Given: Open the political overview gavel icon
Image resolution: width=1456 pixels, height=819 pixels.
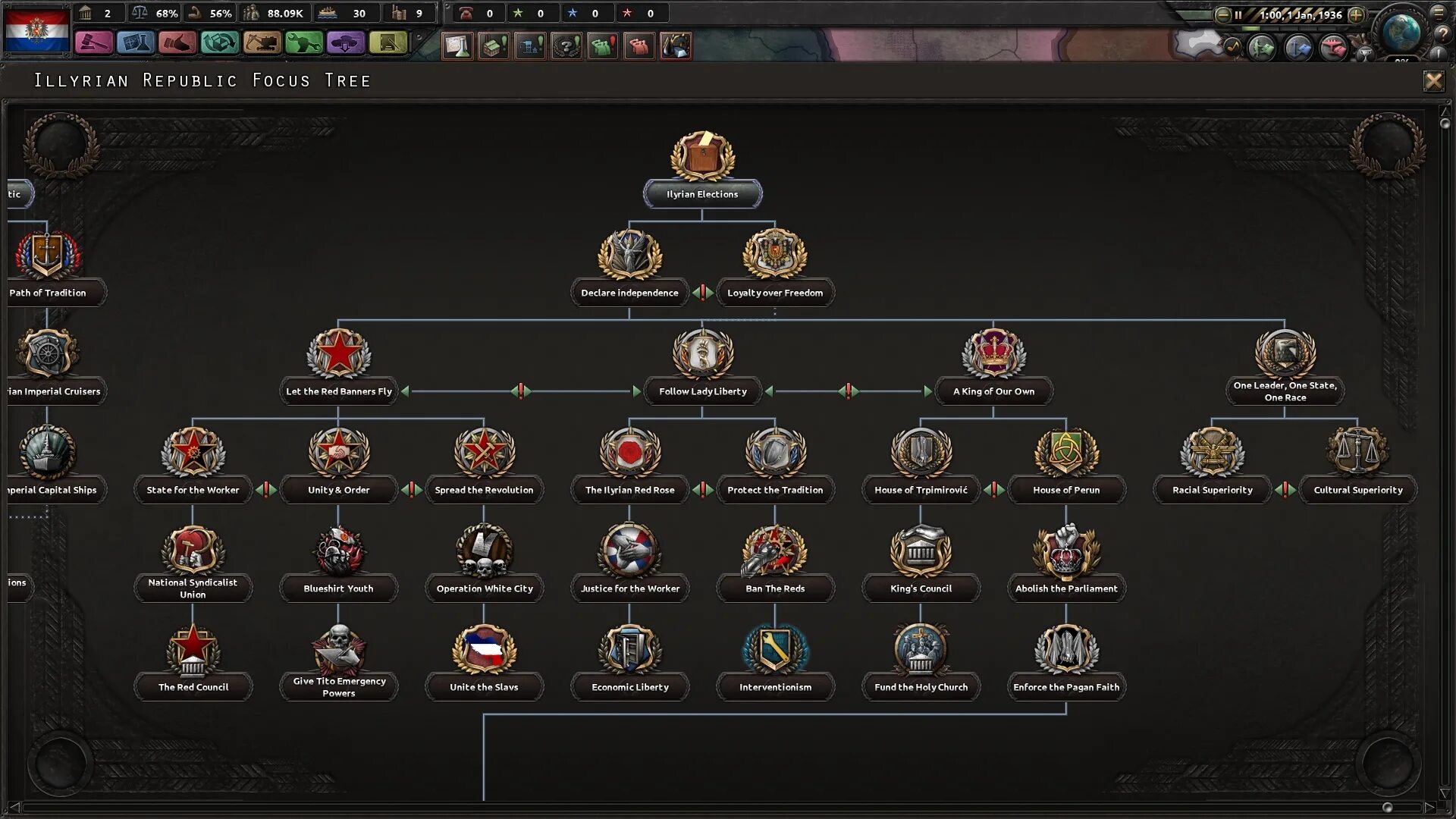Looking at the screenshot, I should (x=93, y=43).
